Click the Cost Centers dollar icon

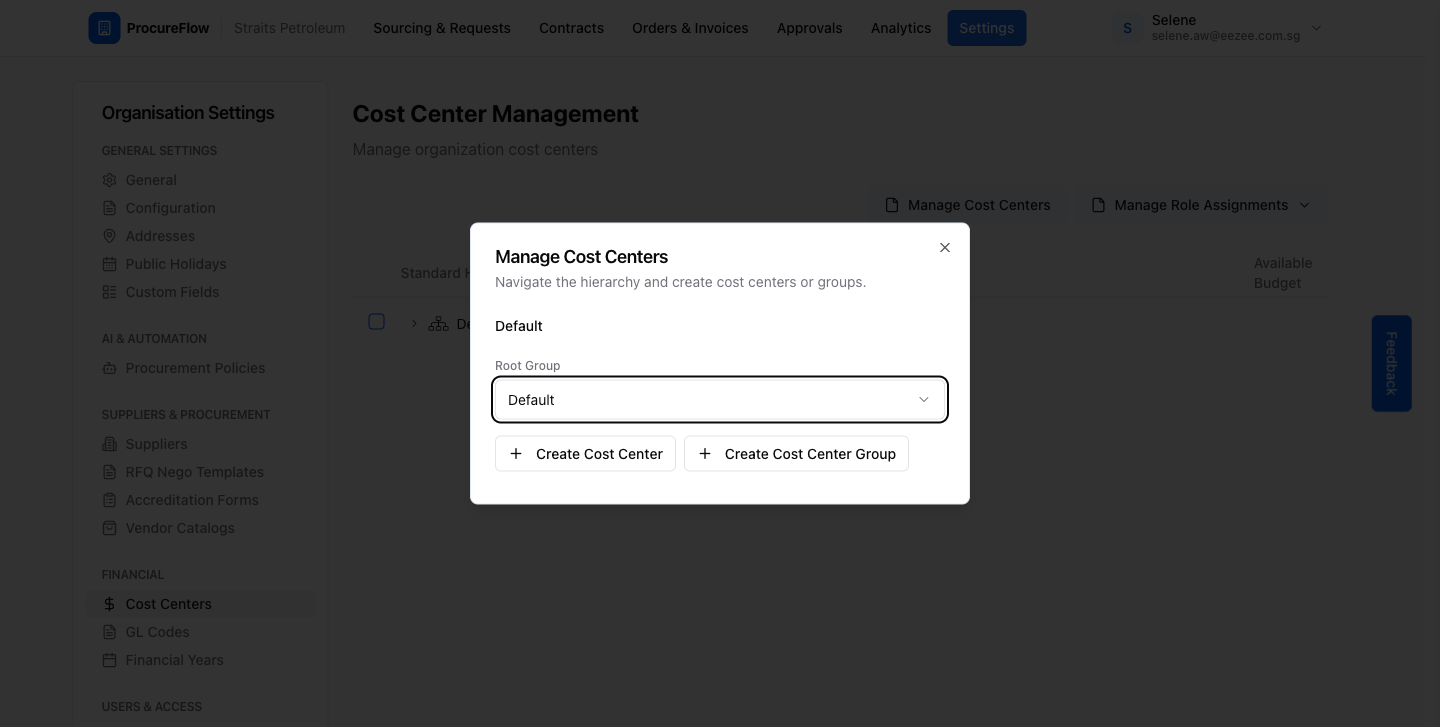point(110,604)
